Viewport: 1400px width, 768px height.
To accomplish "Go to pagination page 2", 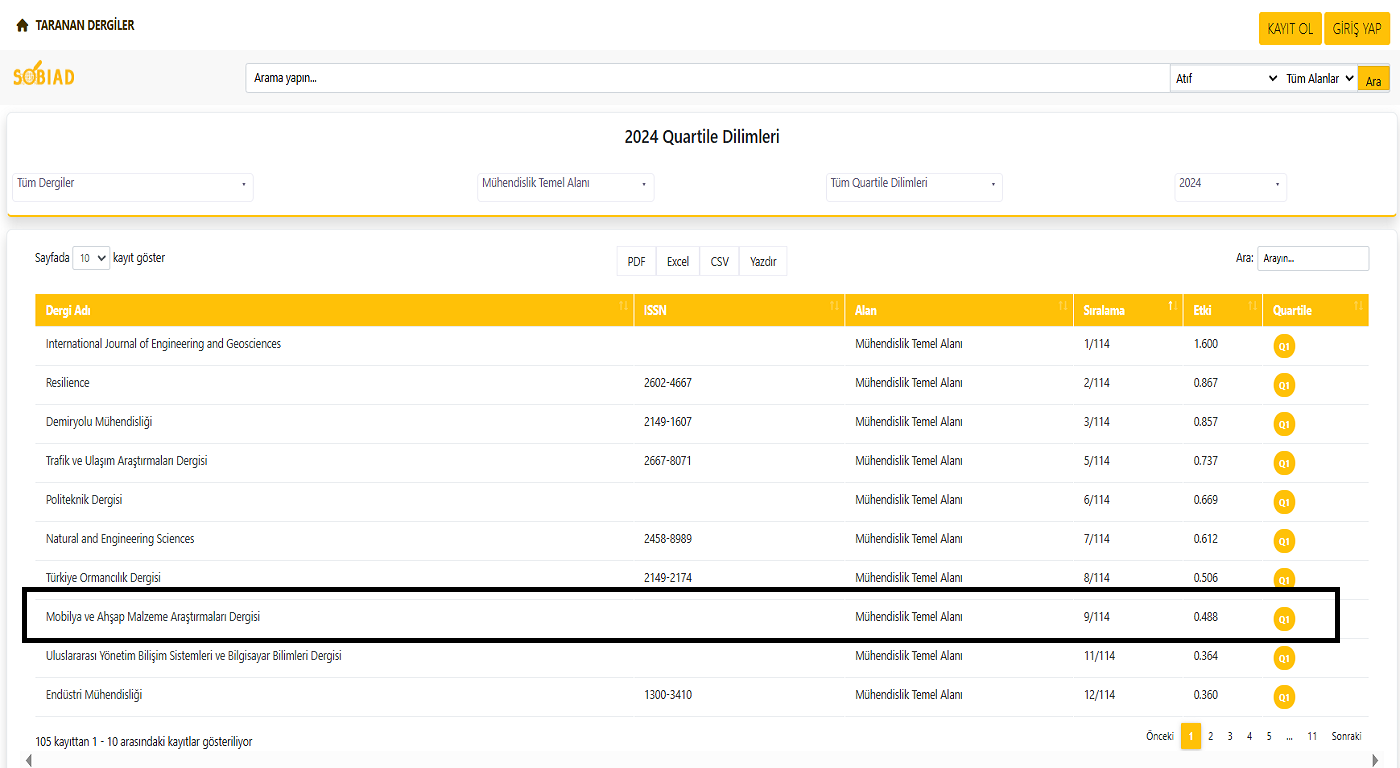I will pos(1210,736).
